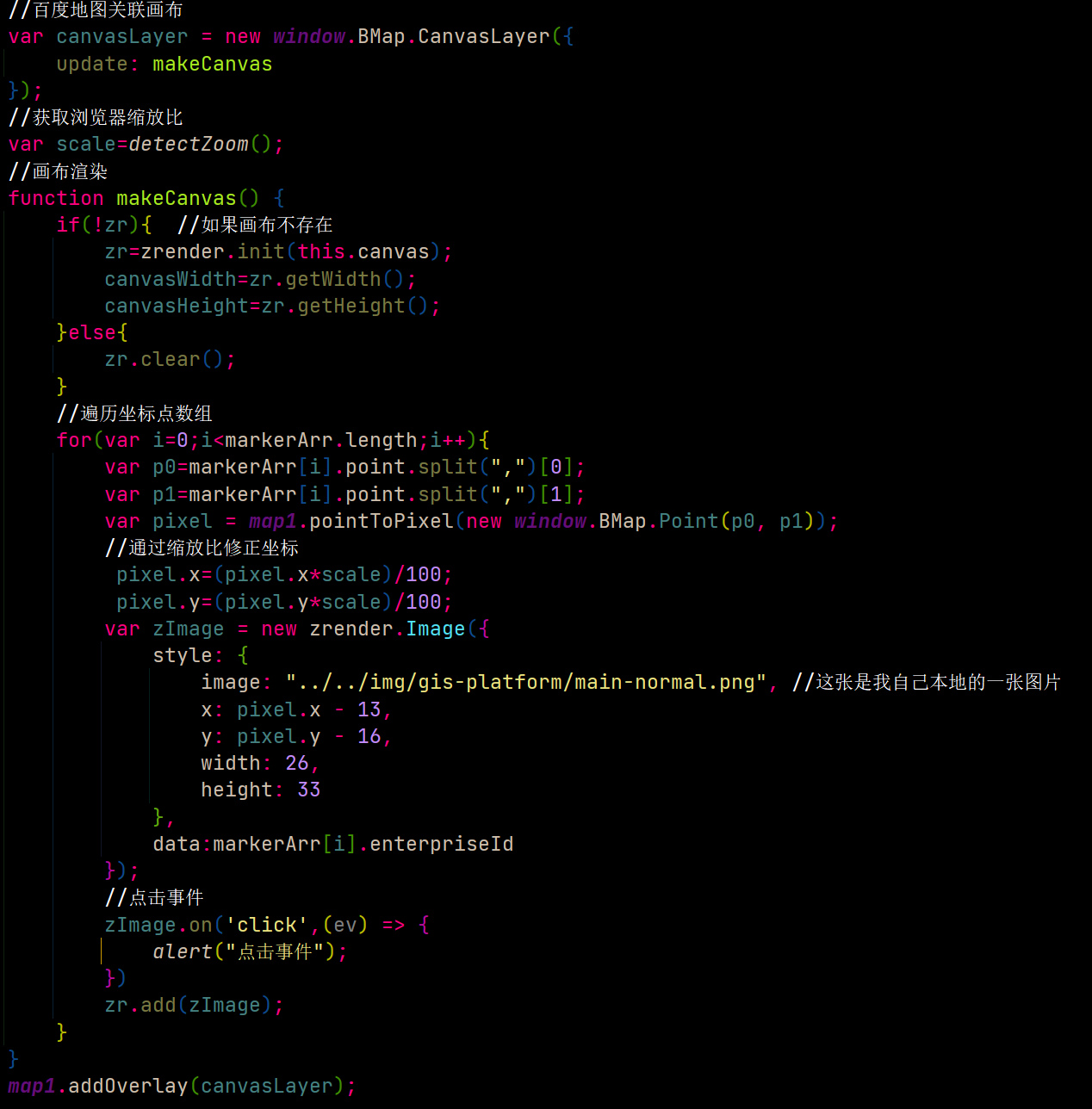This screenshot has height=1109, width=1092.
Task: Click the makeCanvas function name
Action: point(176,198)
